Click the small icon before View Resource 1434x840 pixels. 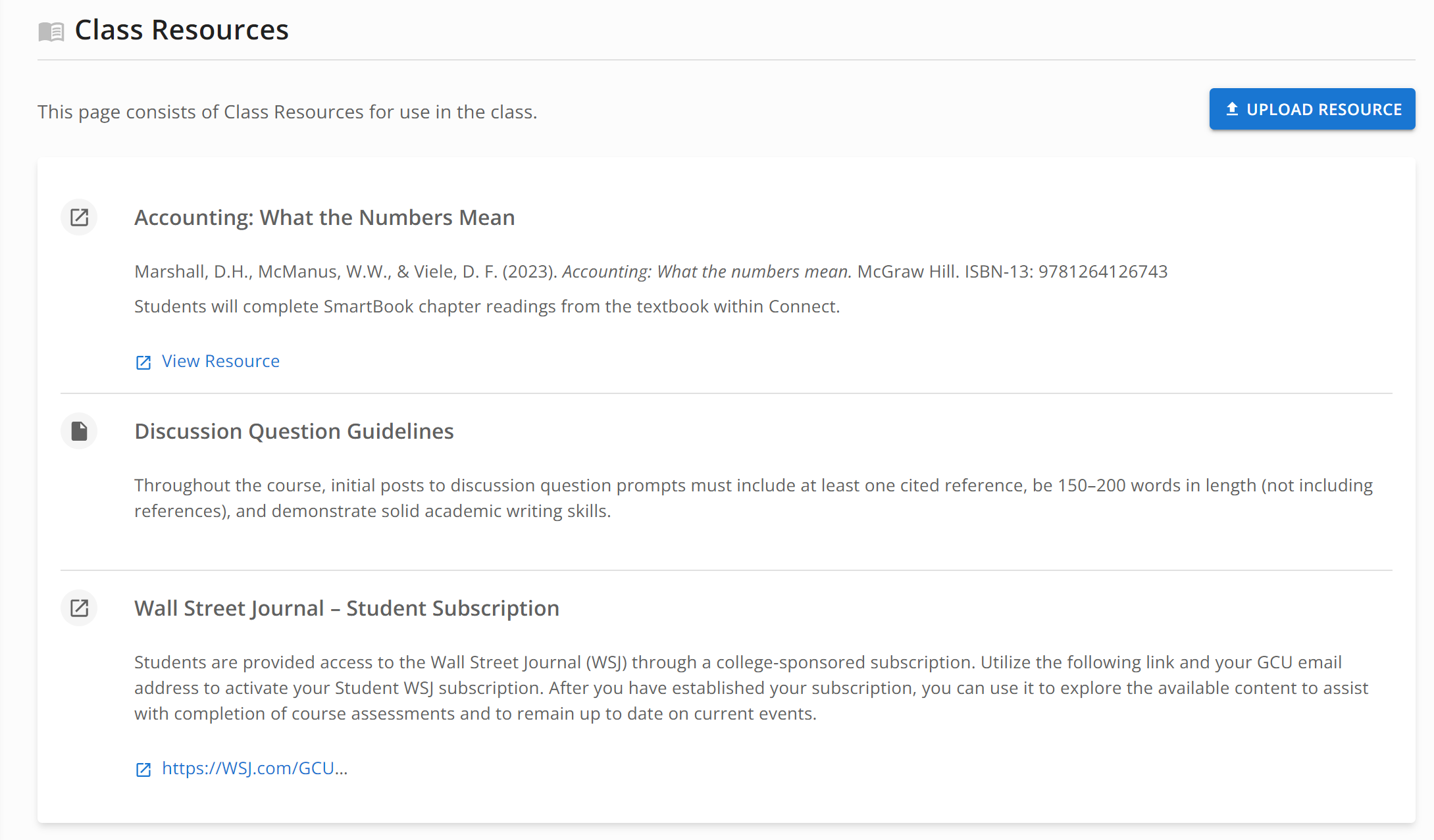tap(143, 362)
